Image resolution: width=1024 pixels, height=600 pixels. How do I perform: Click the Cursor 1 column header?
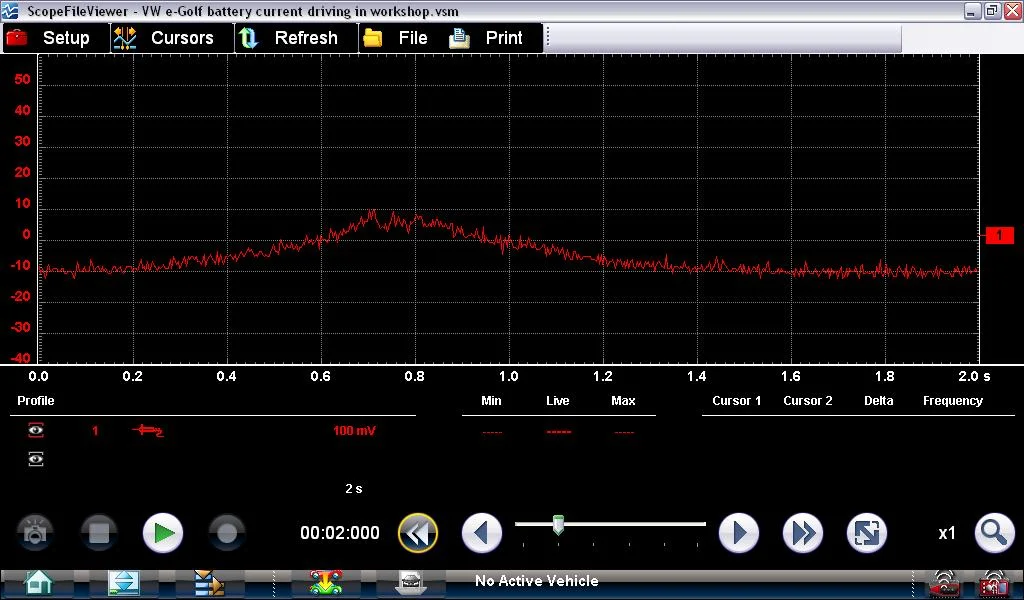click(737, 401)
